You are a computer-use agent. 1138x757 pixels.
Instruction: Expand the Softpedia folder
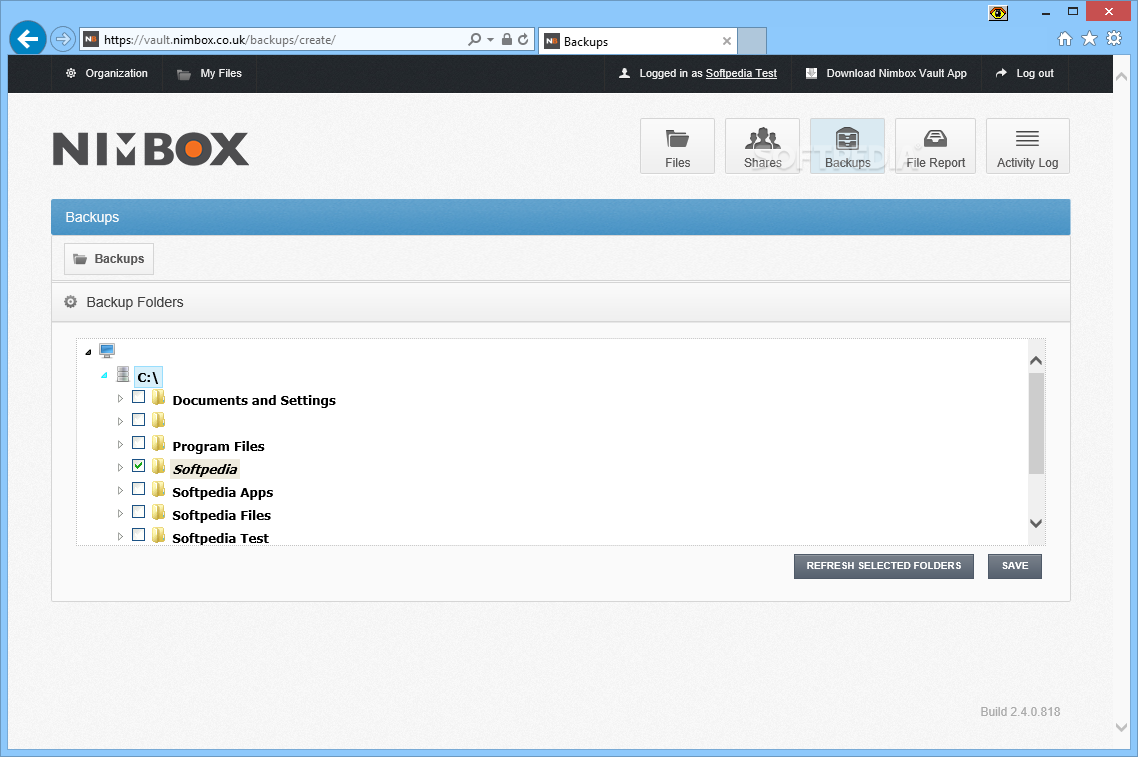click(120, 467)
